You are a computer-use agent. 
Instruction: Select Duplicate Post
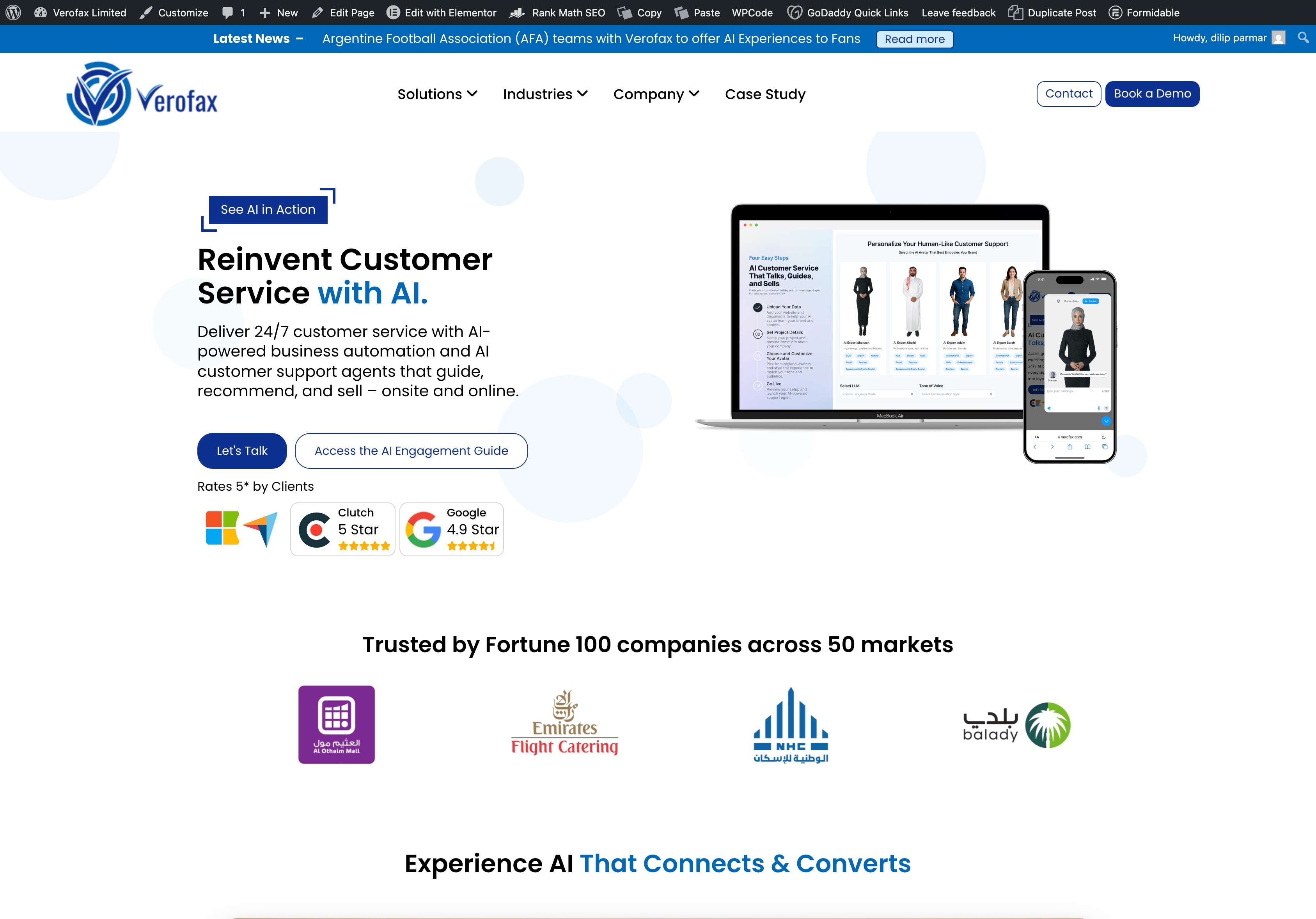click(1052, 12)
